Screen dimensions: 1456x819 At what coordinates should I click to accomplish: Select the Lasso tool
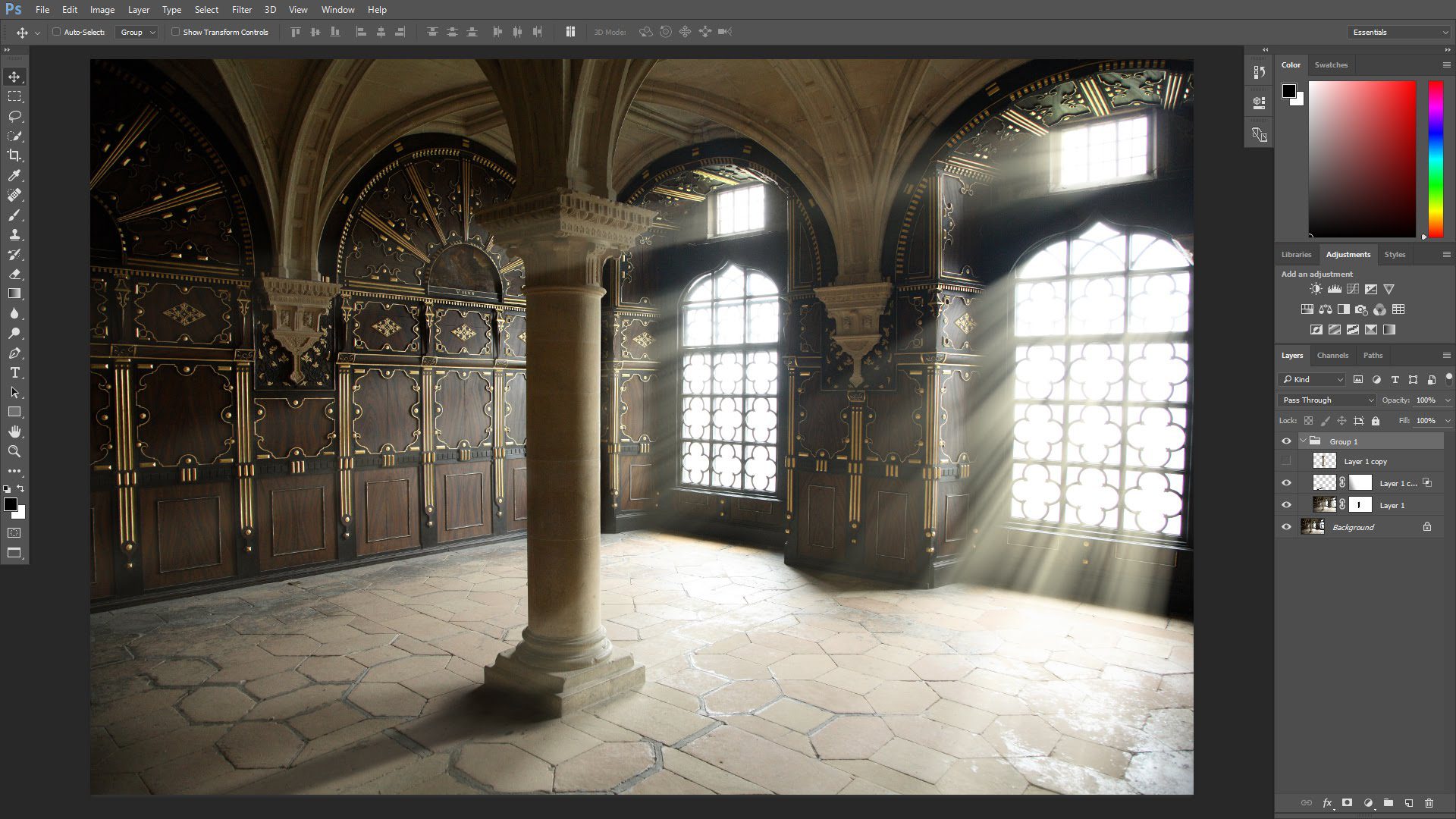click(14, 116)
